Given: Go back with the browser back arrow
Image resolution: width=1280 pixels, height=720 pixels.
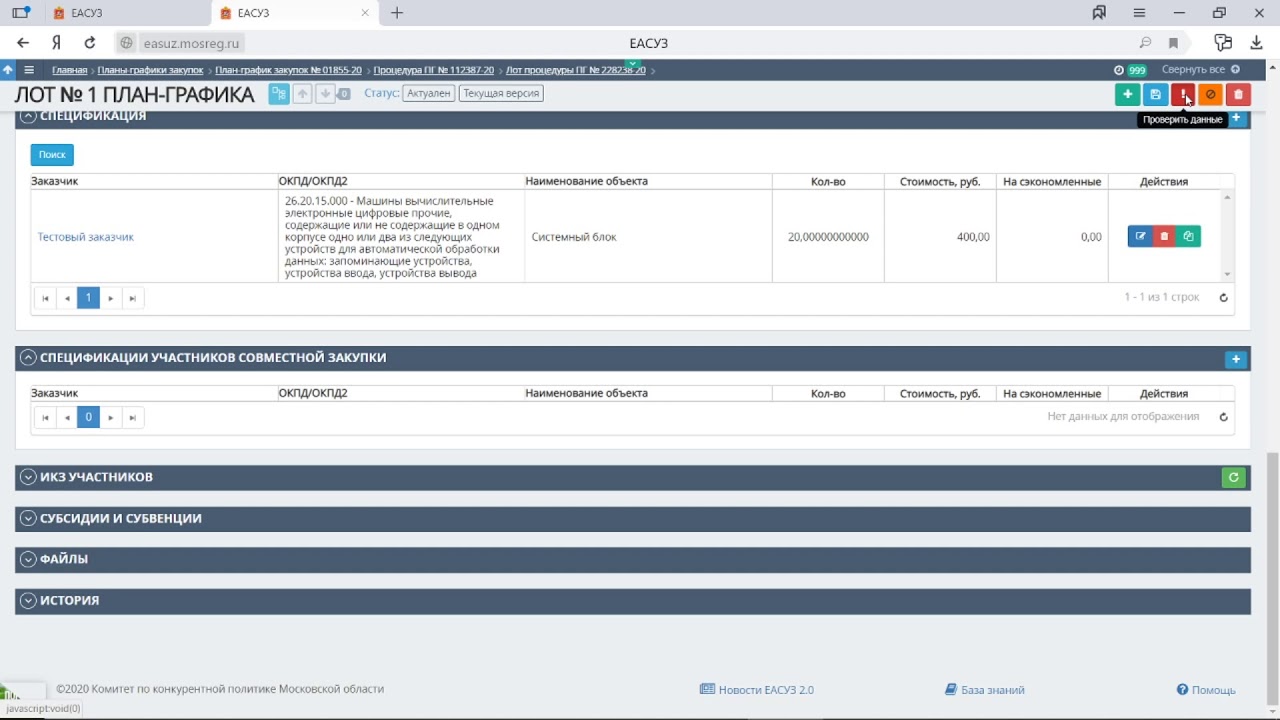Looking at the screenshot, I should pyautogui.click(x=23, y=43).
